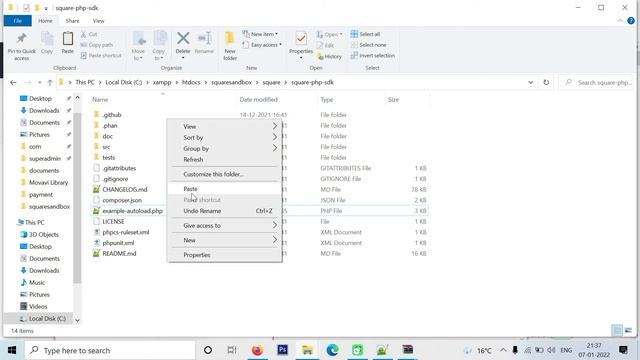This screenshot has width=640, height=360.
Task: Choose Properties in the context menu
Action: (224, 255)
